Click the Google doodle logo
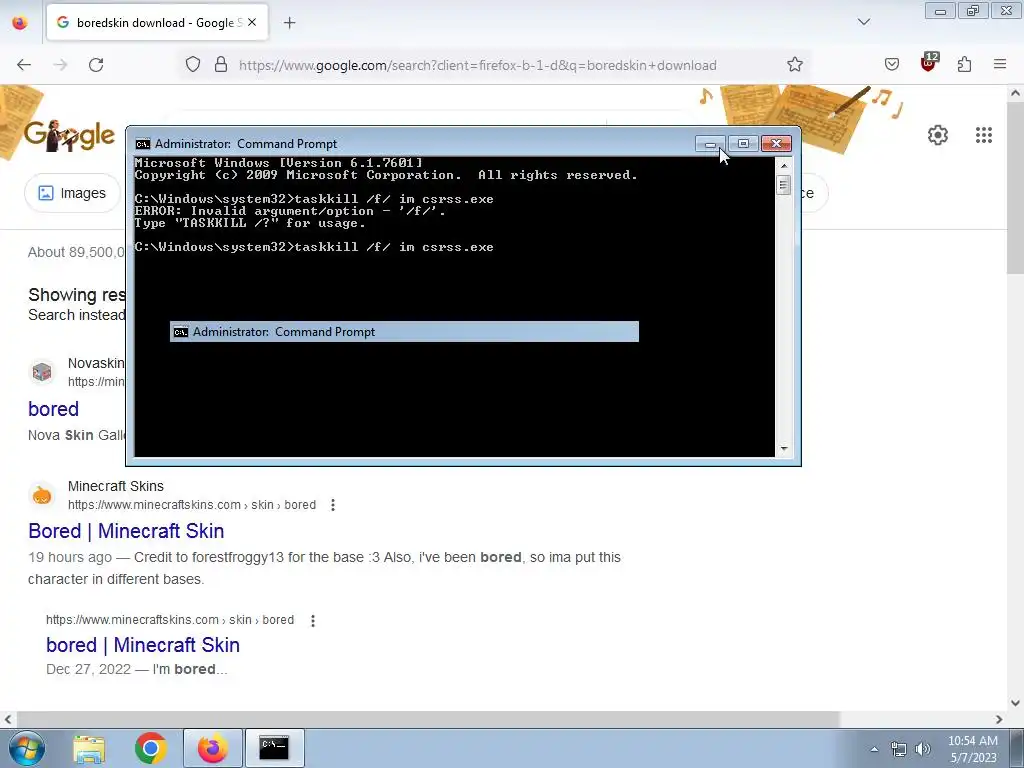 point(69,135)
